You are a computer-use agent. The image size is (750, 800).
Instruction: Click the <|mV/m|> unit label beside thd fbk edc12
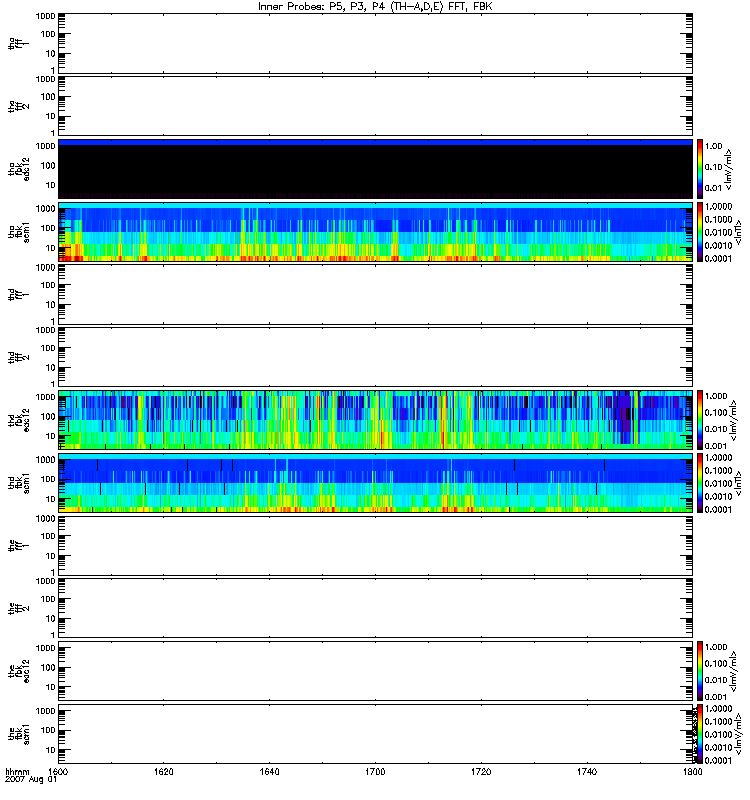pyautogui.click(x=733, y=420)
